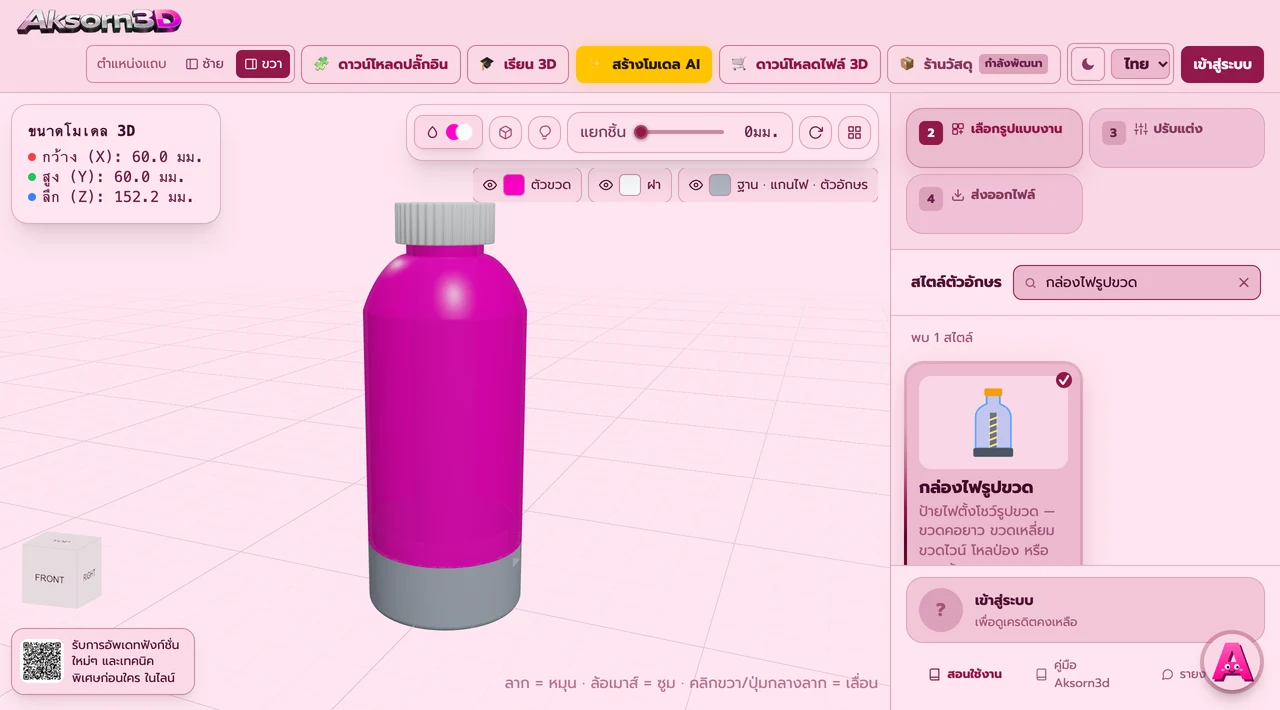Click the checkmark on กล่องไฟรูปขวด card
The image size is (1280, 710).
coord(1064,380)
